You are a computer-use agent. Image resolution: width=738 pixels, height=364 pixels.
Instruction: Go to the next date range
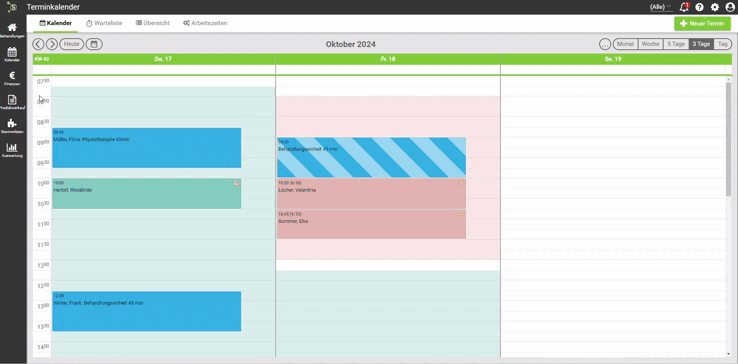click(x=52, y=44)
